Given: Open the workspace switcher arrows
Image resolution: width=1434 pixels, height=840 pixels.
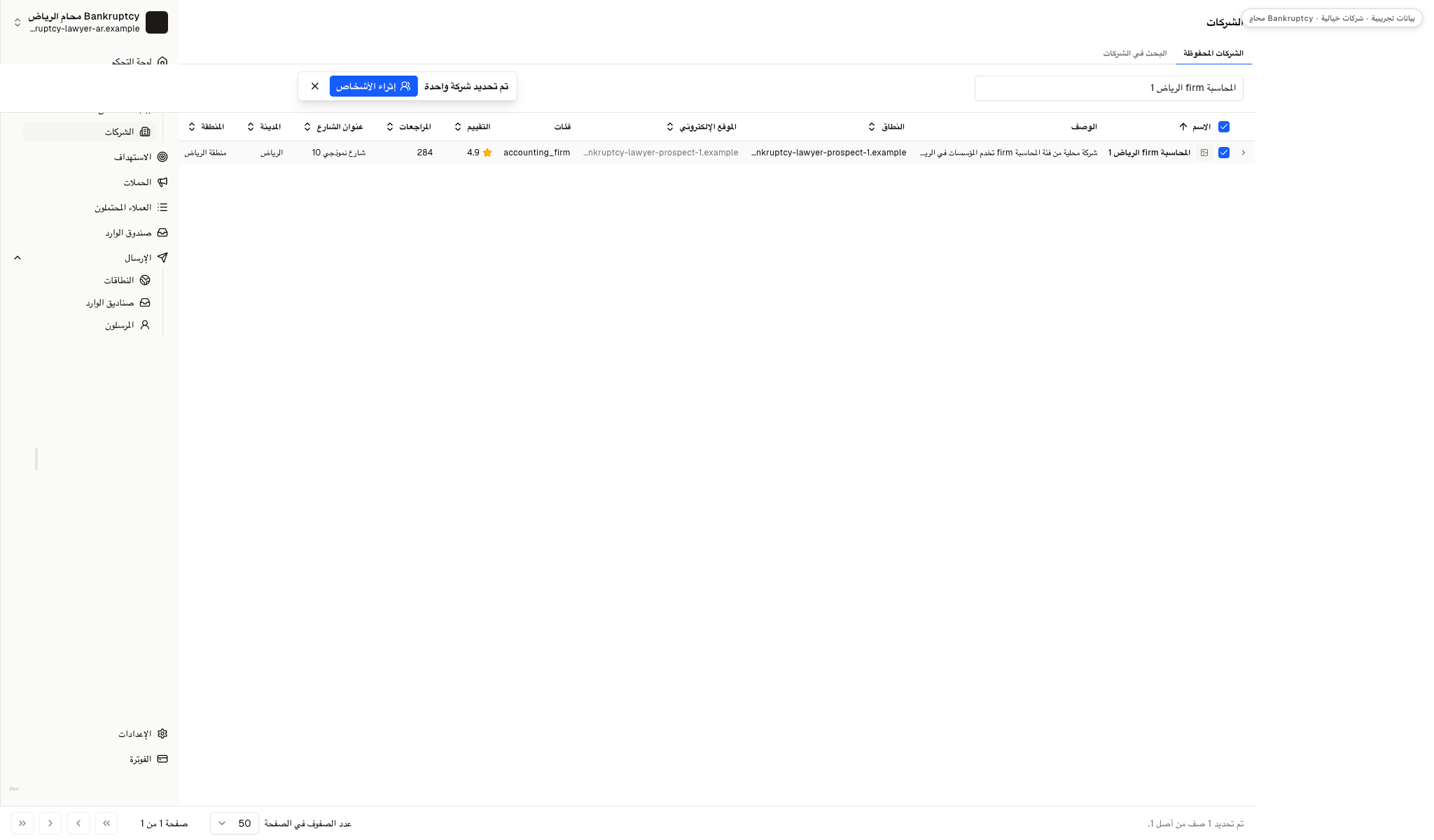Looking at the screenshot, I should click(x=18, y=22).
